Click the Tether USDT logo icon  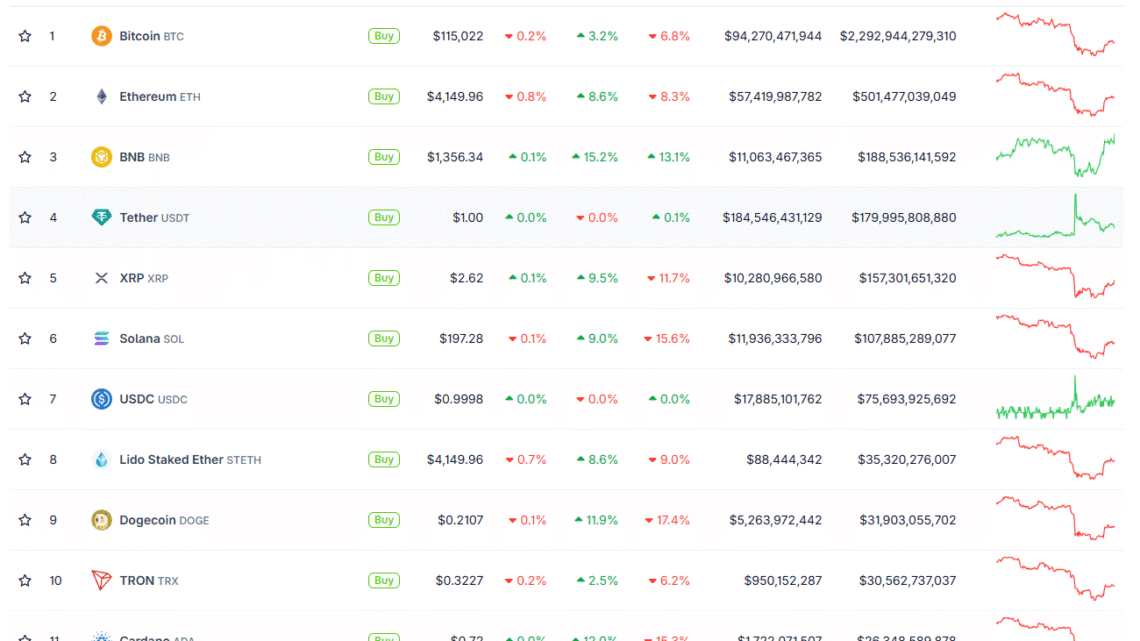pyautogui.click(x=99, y=217)
